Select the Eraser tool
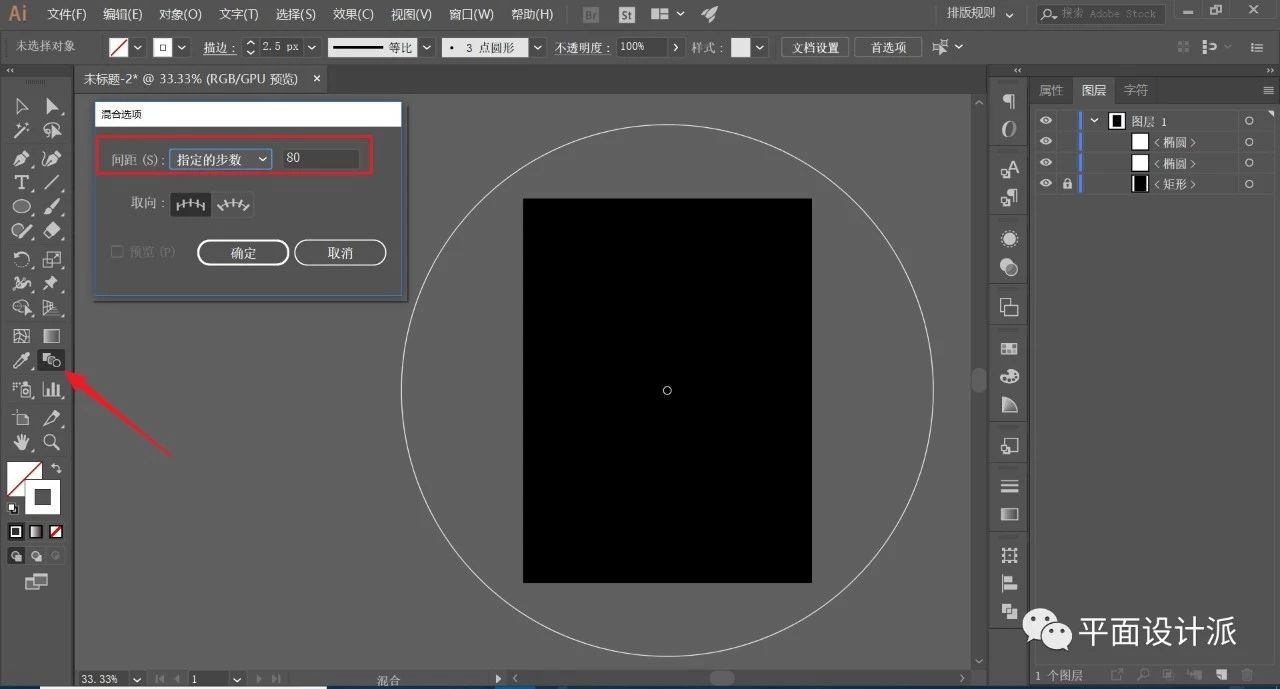 click(x=52, y=231)
